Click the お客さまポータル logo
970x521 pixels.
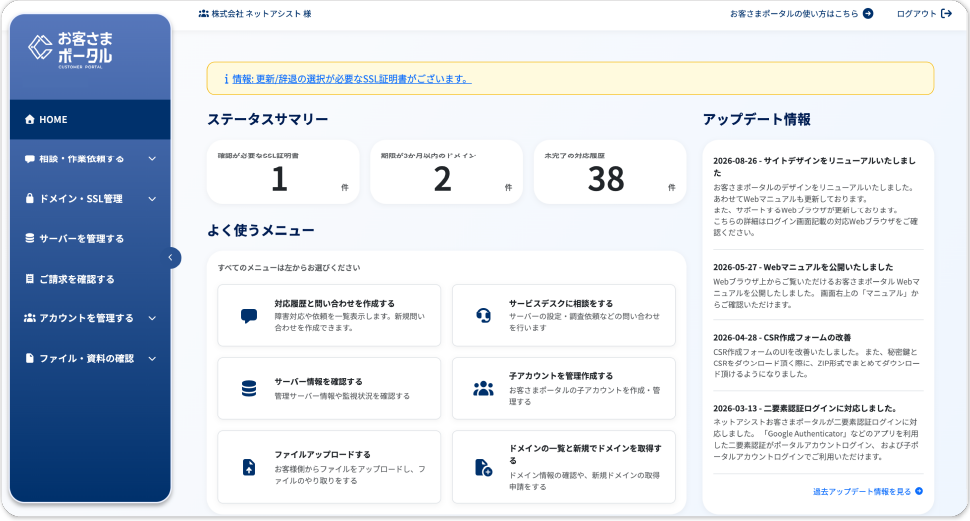pyautogui.click(x=70, y=49)
